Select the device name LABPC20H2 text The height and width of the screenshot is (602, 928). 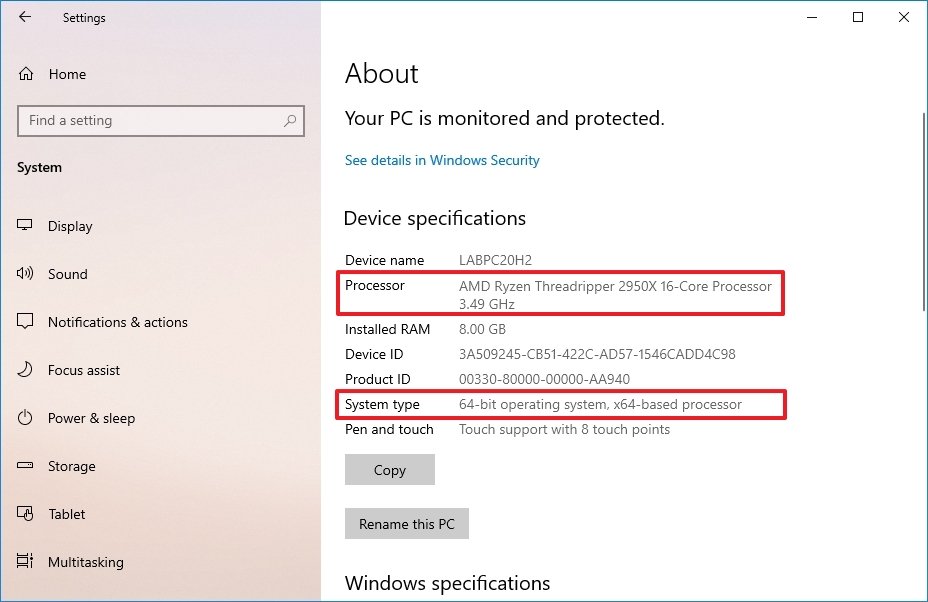495,260
